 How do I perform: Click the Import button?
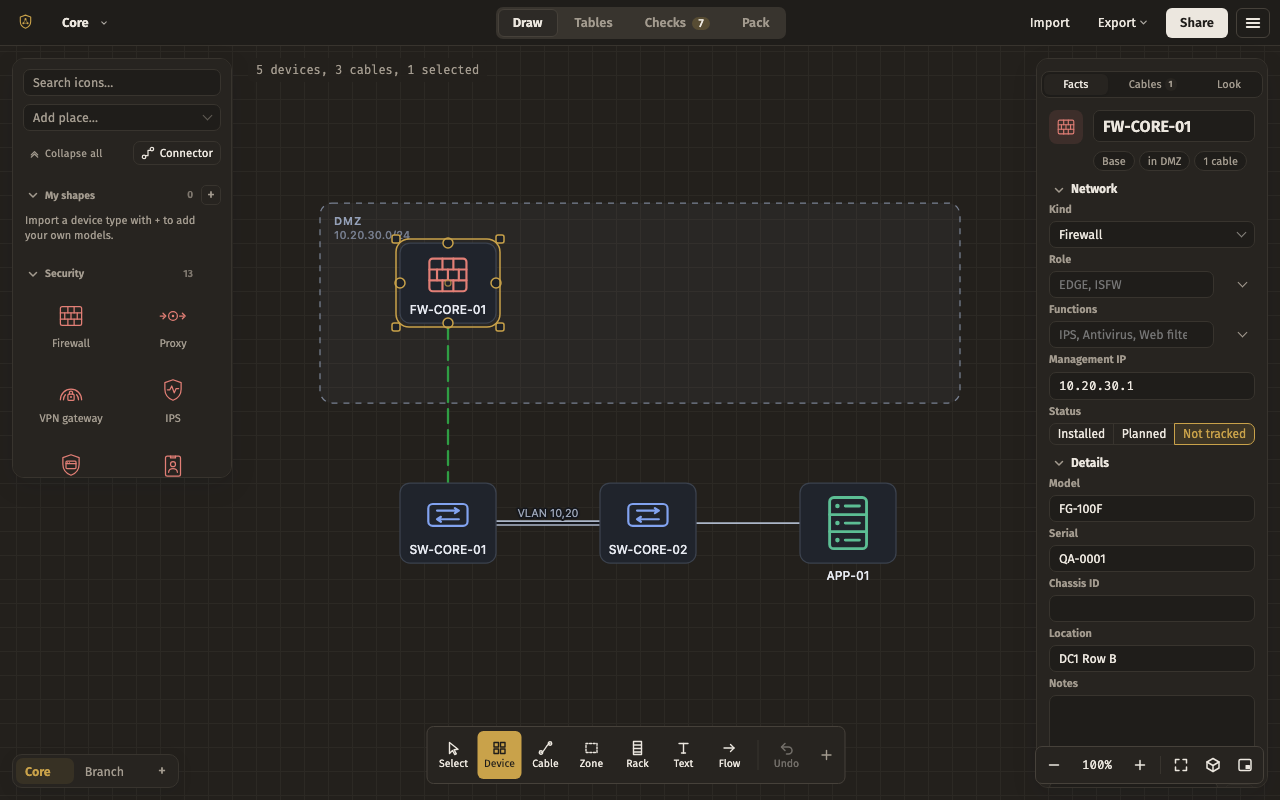(1050, 23)
